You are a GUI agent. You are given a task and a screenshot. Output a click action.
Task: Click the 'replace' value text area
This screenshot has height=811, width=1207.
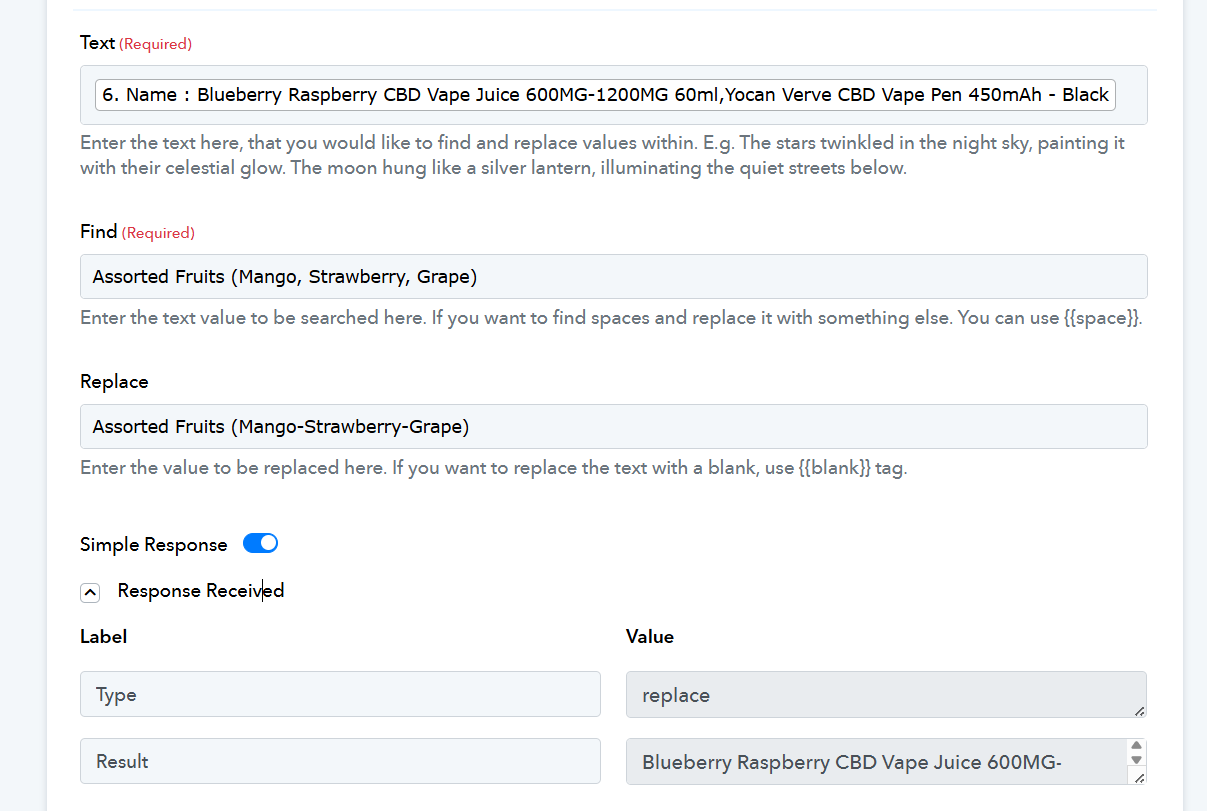point(886,694)
